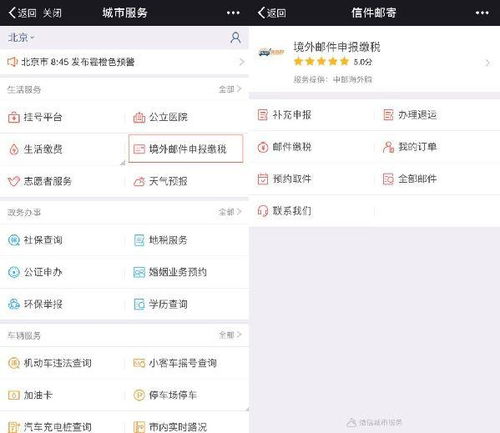Tap the 我的订单 person icon

pos(388,147)
